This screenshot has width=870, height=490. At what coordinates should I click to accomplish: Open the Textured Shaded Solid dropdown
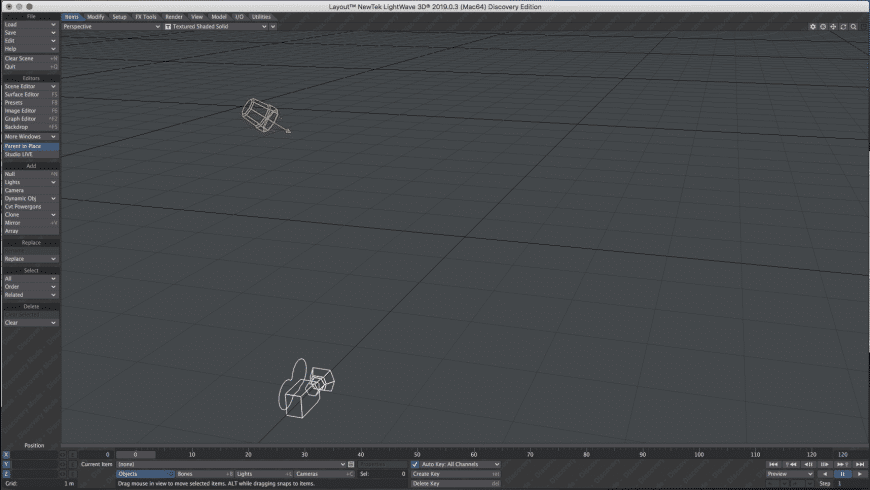click(215, 27)
